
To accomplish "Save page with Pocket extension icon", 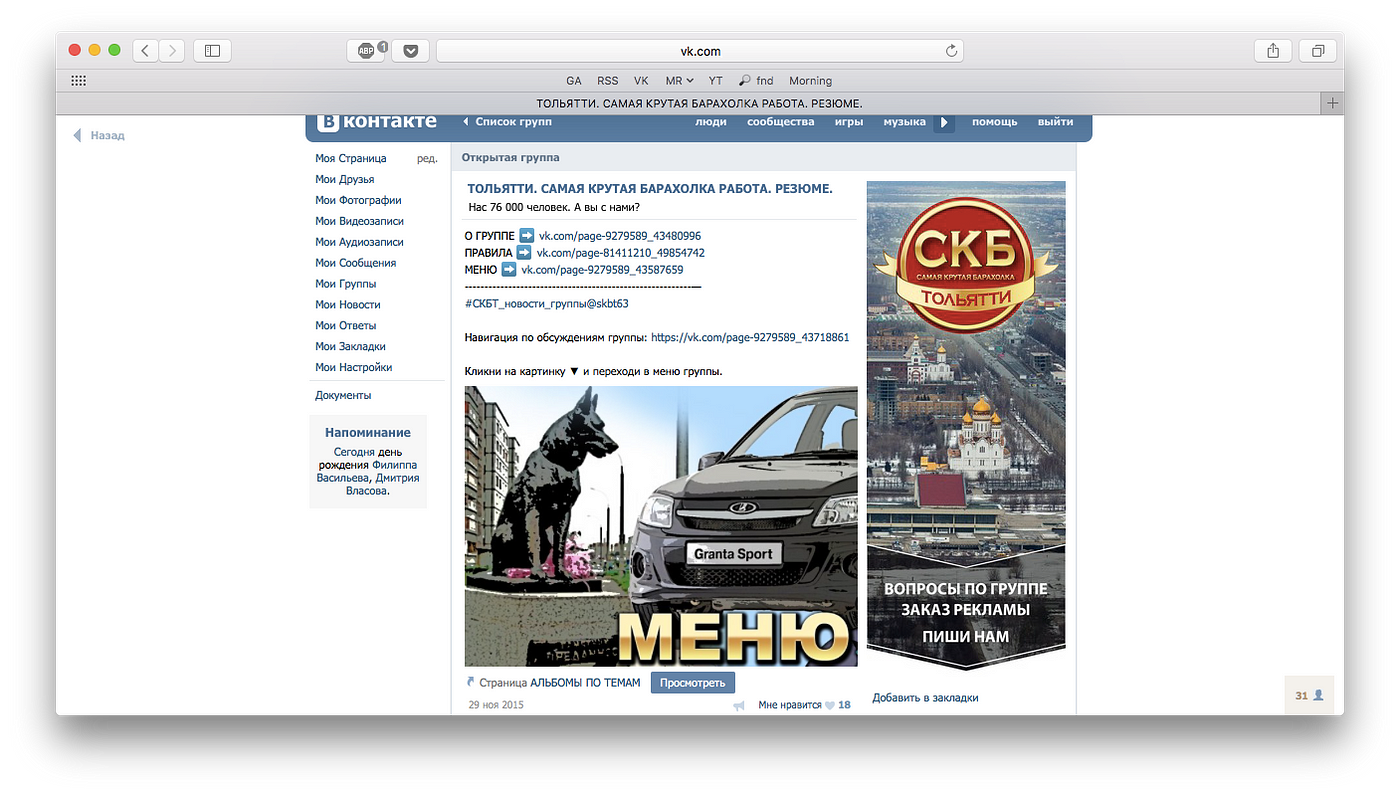I will pos(410,51).
